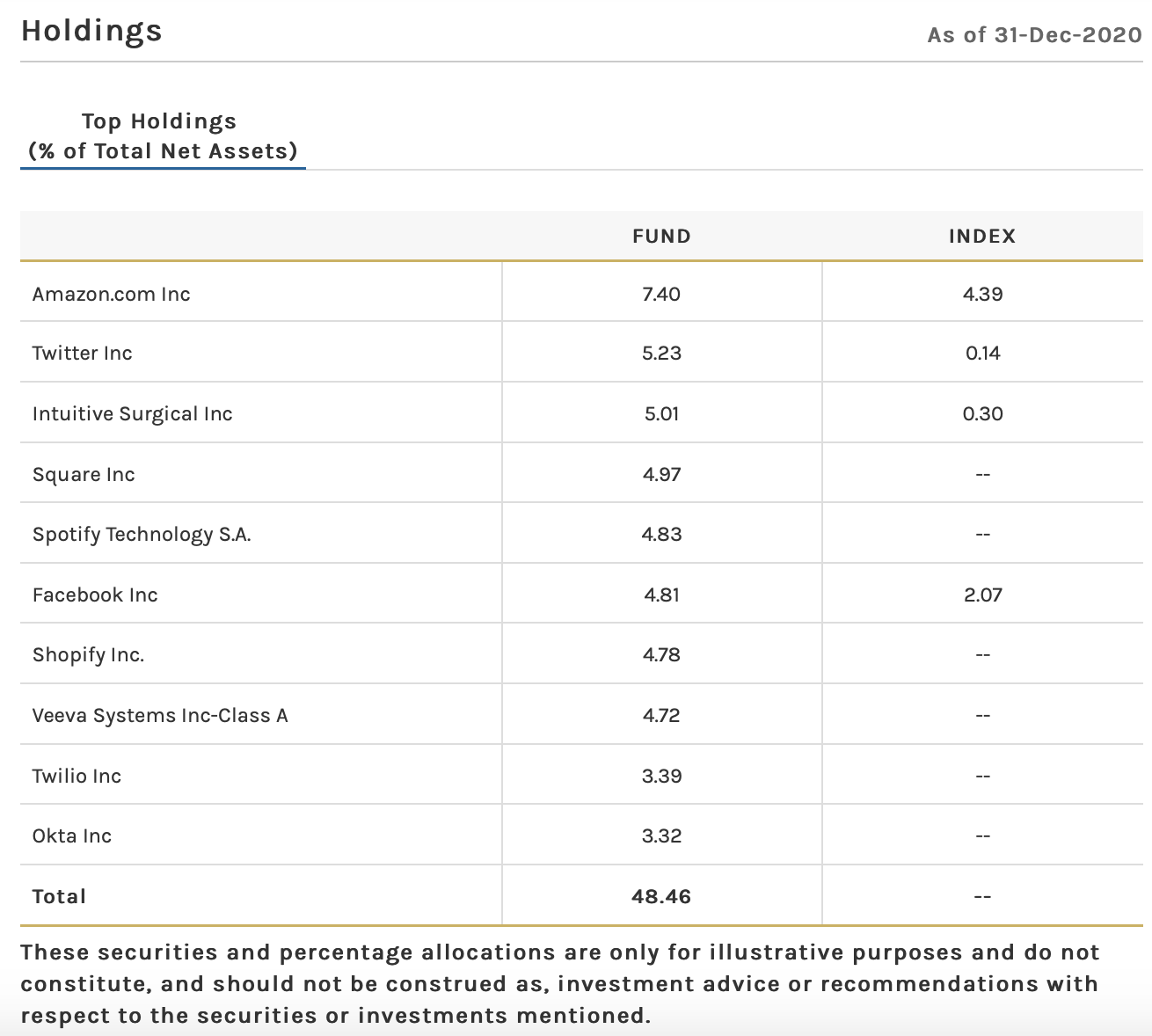
Task: Select the Amazon.com Inc holding name
Action: coord(112,294)
